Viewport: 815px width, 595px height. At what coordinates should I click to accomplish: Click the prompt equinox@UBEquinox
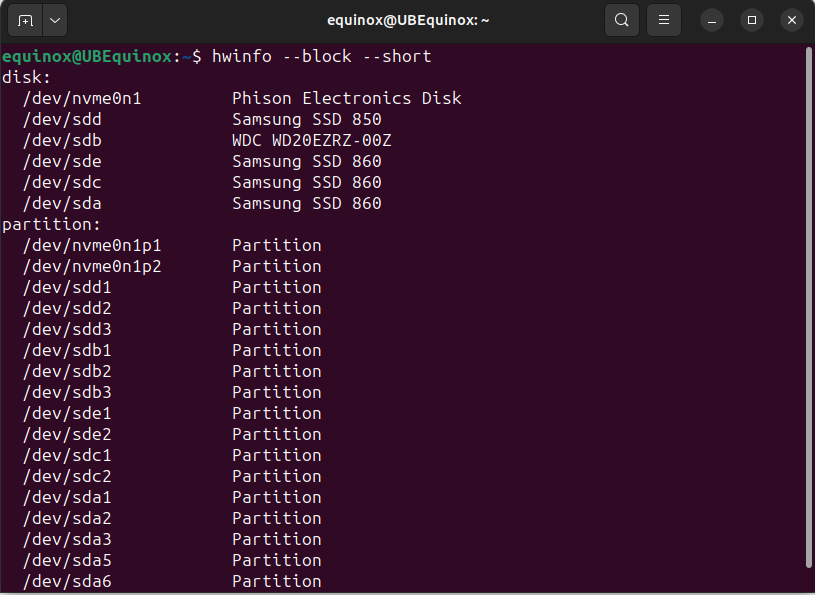pyautogui.click(x=87, y=56)
